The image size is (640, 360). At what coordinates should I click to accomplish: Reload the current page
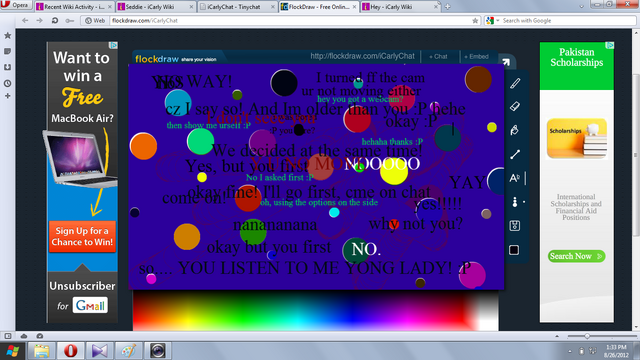[55, 20]
